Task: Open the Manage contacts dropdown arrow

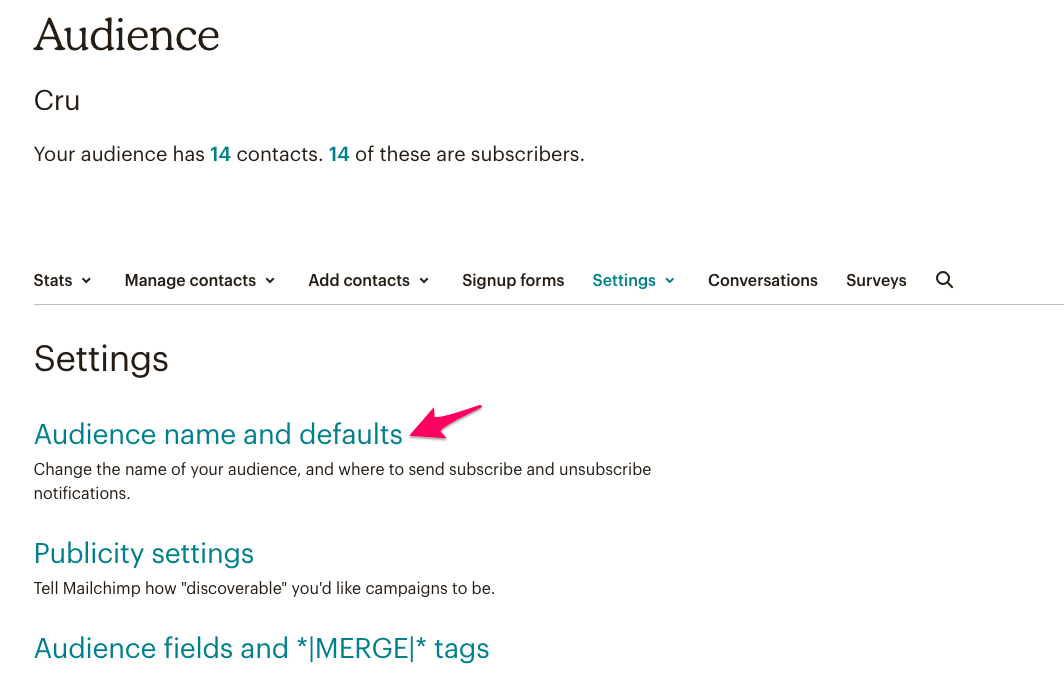Action: click(x=270, y=281)
